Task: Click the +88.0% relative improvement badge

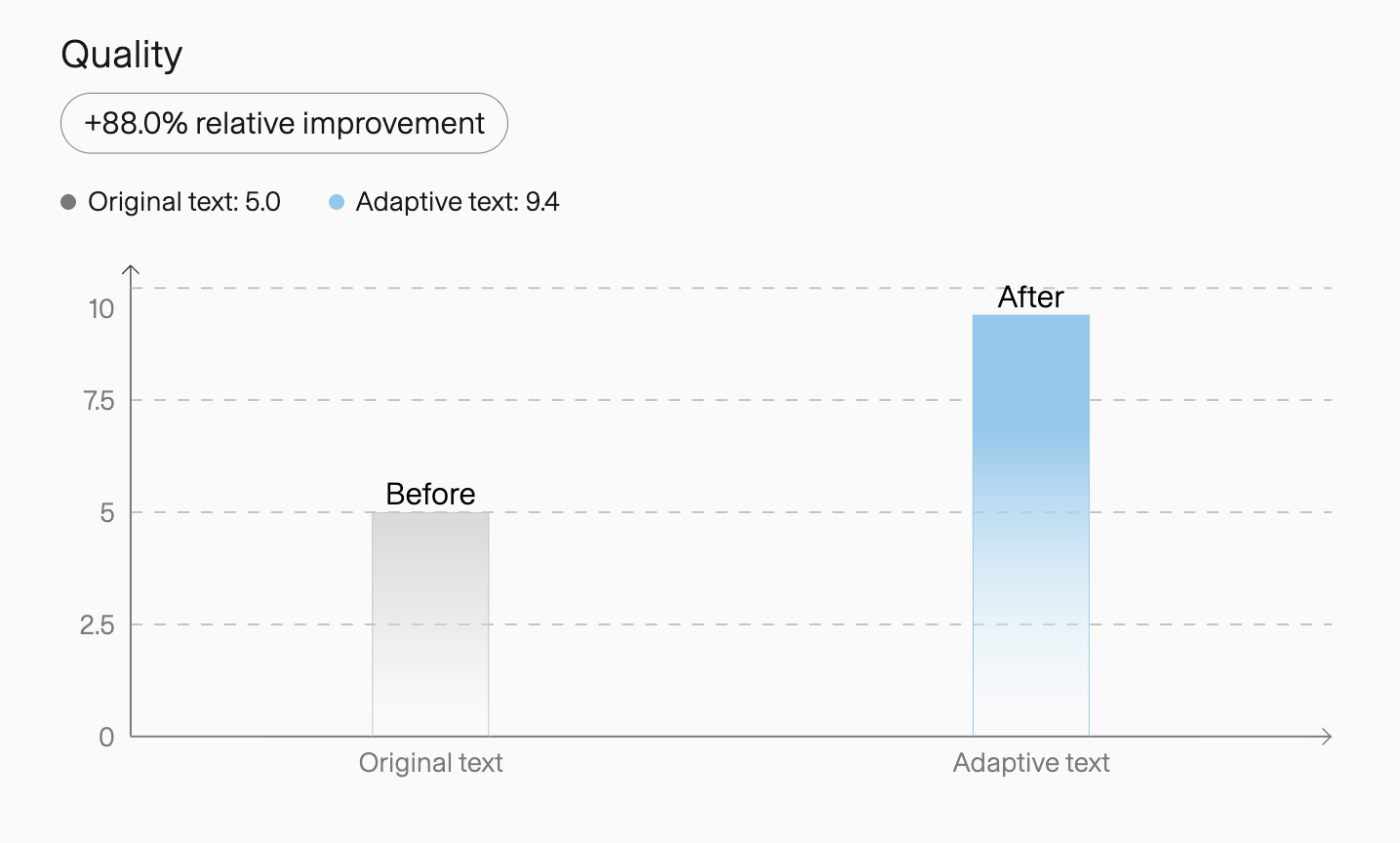Action: click(x=284, y=123)
